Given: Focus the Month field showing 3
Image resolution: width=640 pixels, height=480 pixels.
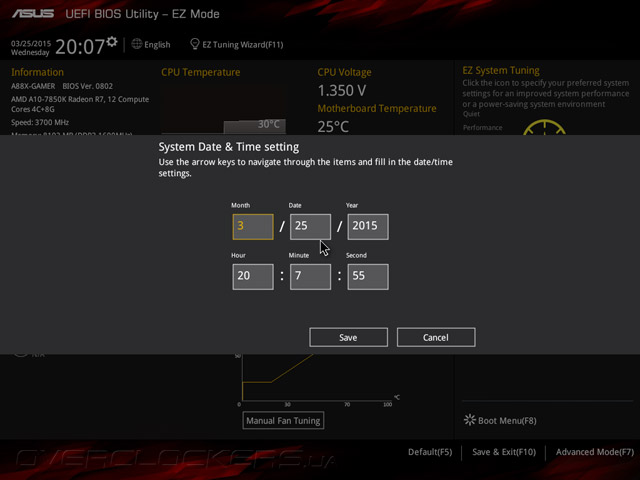Looking at the screenshot, I should [x=253, y=227].
